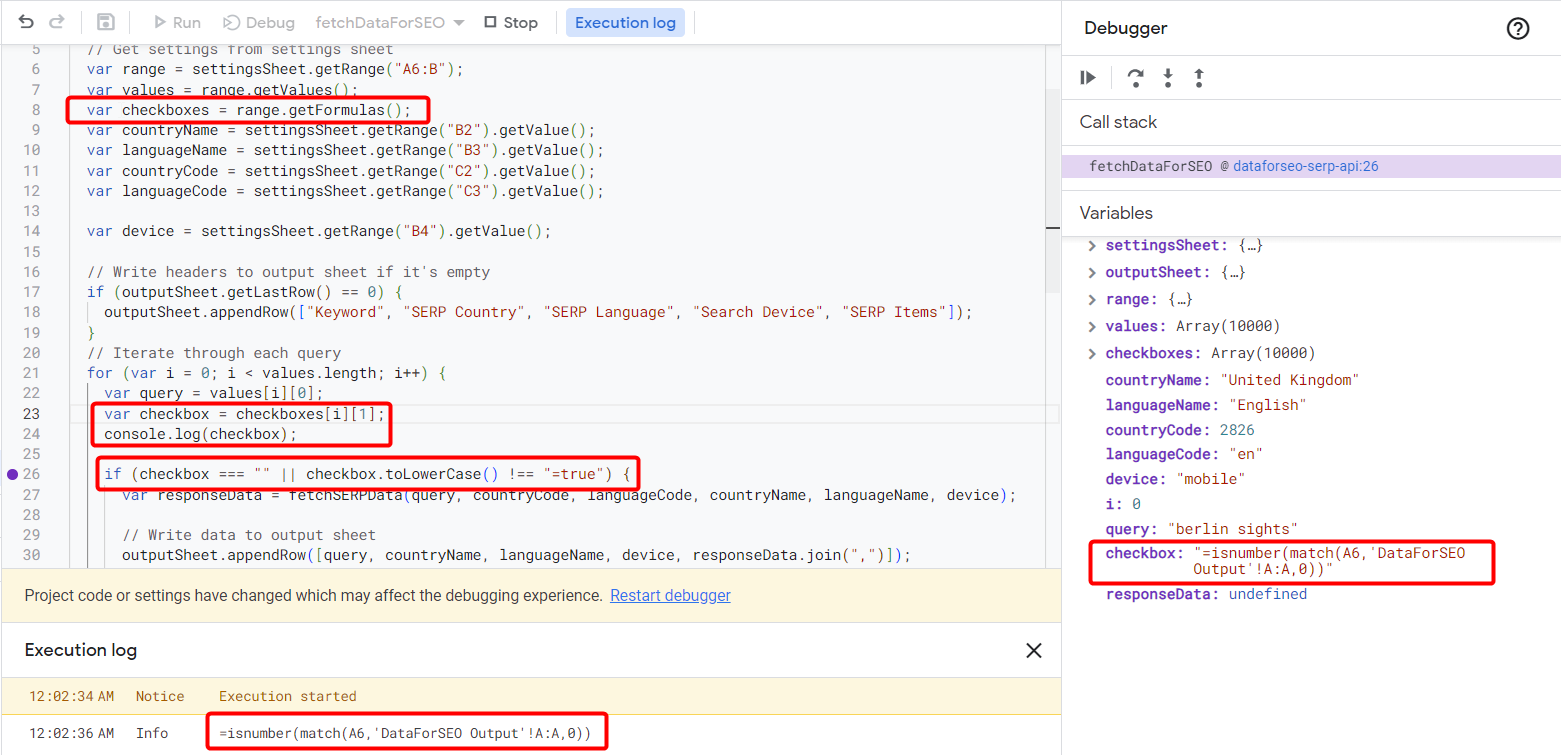1561x755 pixels.
Task: Open debugger help question mark icon
Action: pos(1517,29)
